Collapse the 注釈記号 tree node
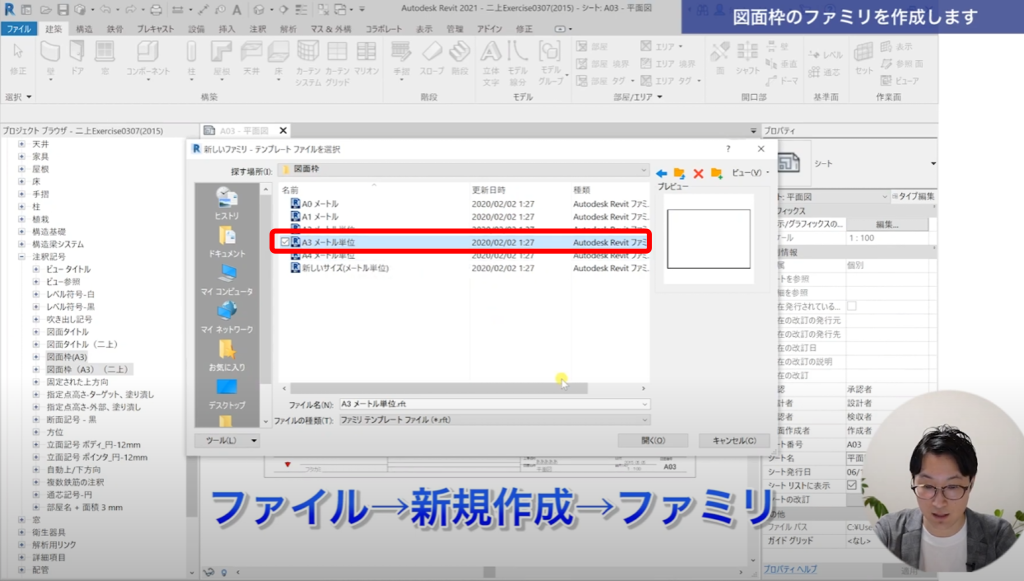The height and width of the screenshot is (581, 1024). [x=22, y=257]
